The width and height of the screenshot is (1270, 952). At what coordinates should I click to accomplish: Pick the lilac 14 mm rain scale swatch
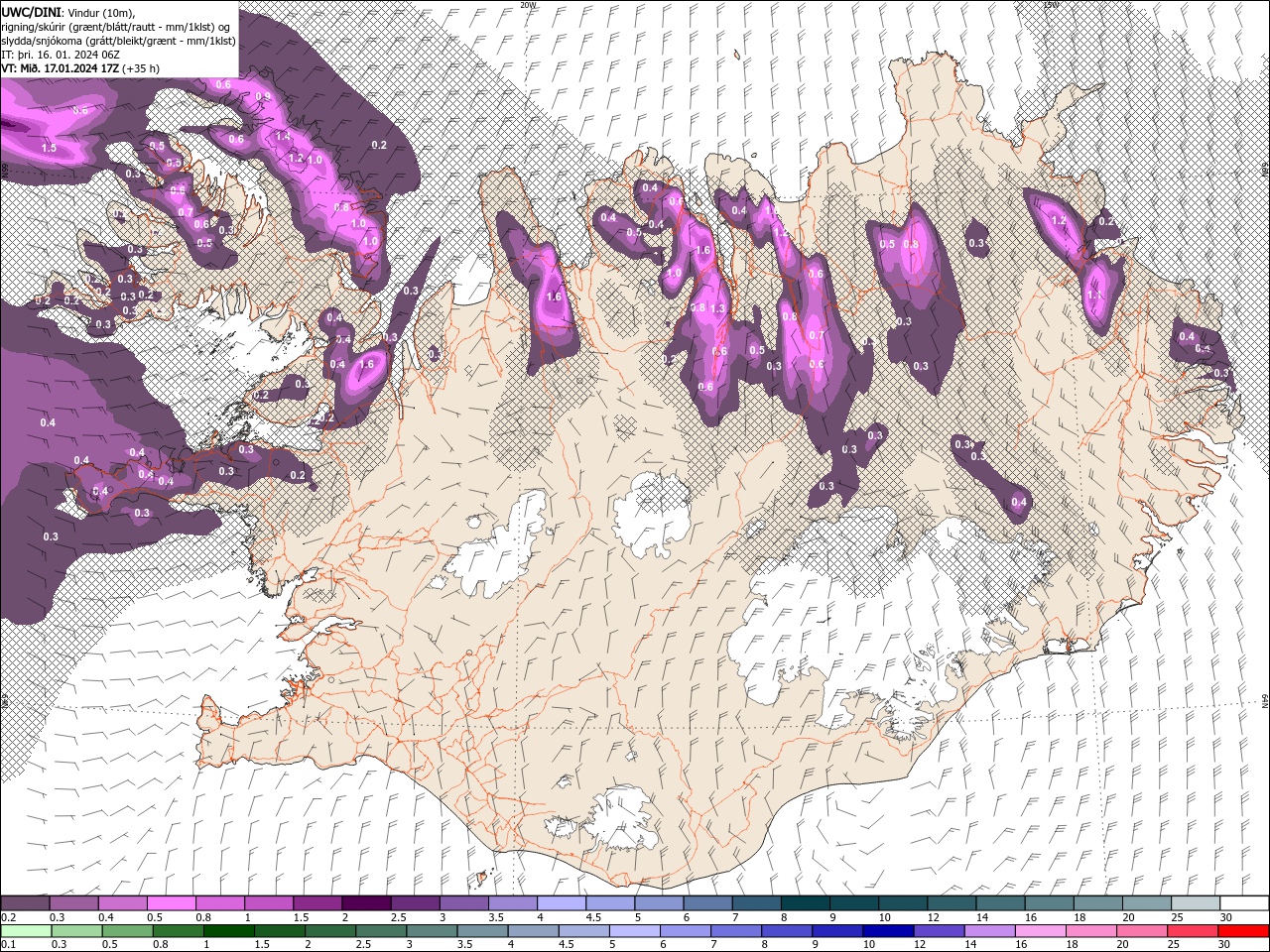pyautogui.click(x=988, y=931)
